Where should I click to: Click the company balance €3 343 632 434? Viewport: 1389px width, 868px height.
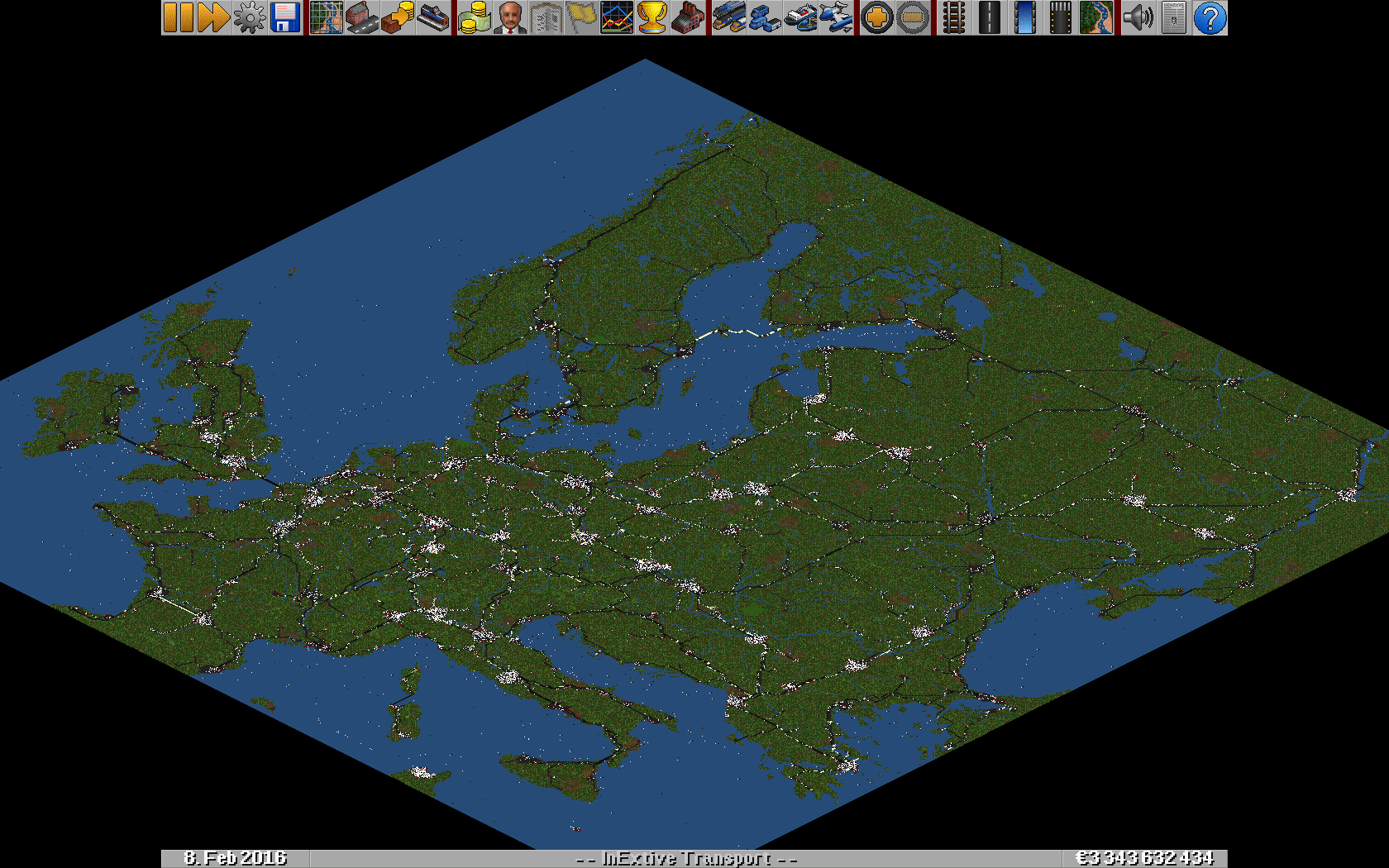click(1144, 858)
